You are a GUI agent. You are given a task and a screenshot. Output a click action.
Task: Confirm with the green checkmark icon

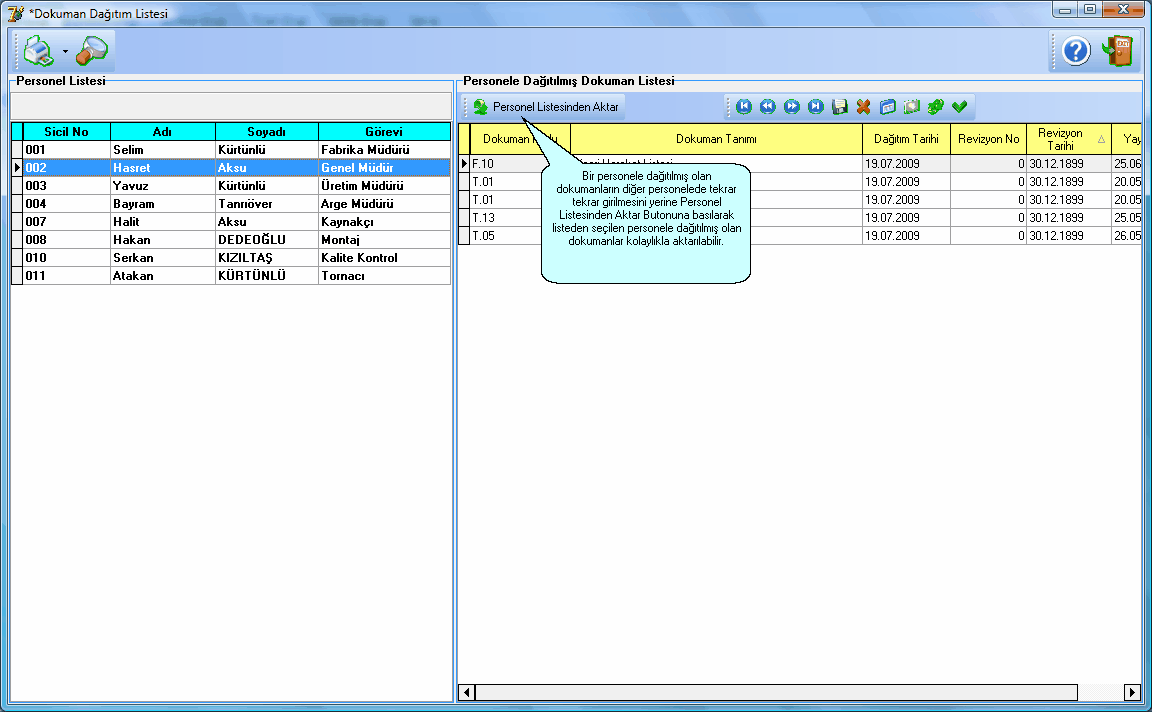click(960, 107)
